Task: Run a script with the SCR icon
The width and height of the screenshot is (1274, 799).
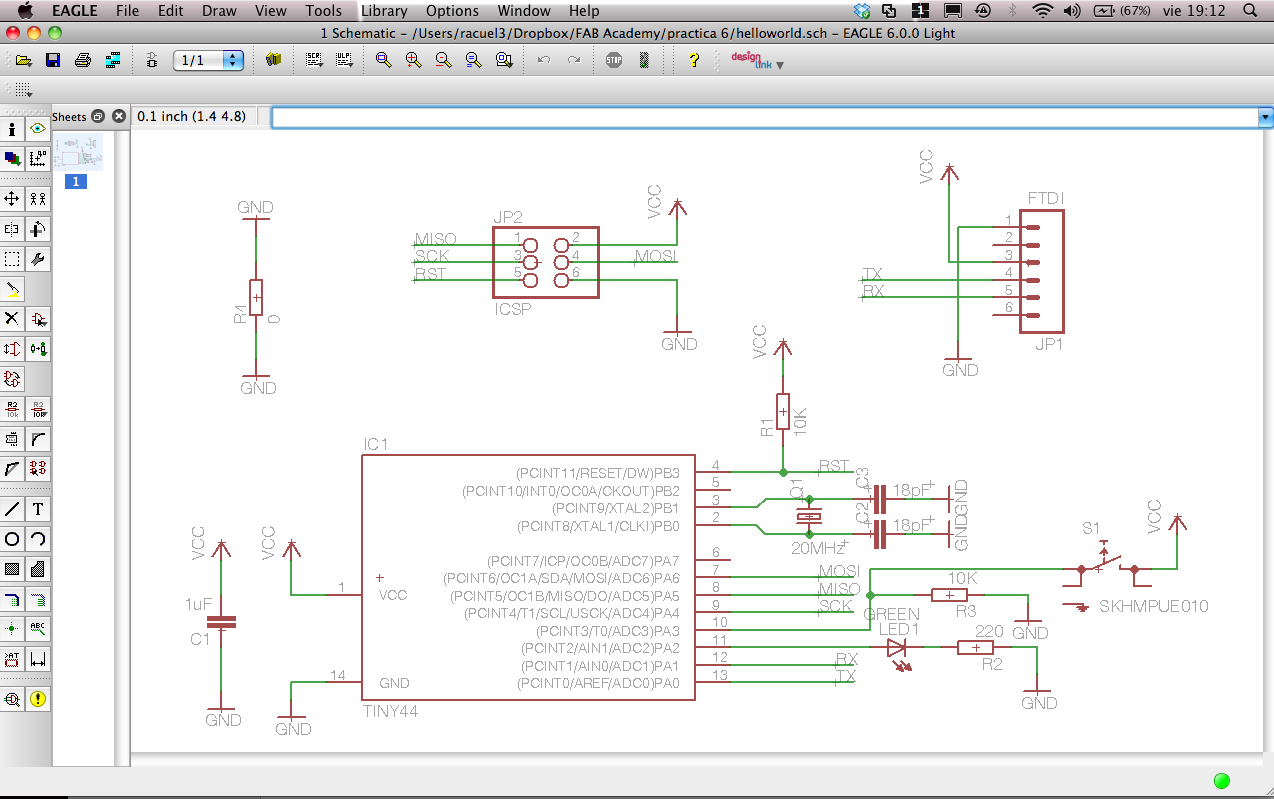Action: point(314,60)
